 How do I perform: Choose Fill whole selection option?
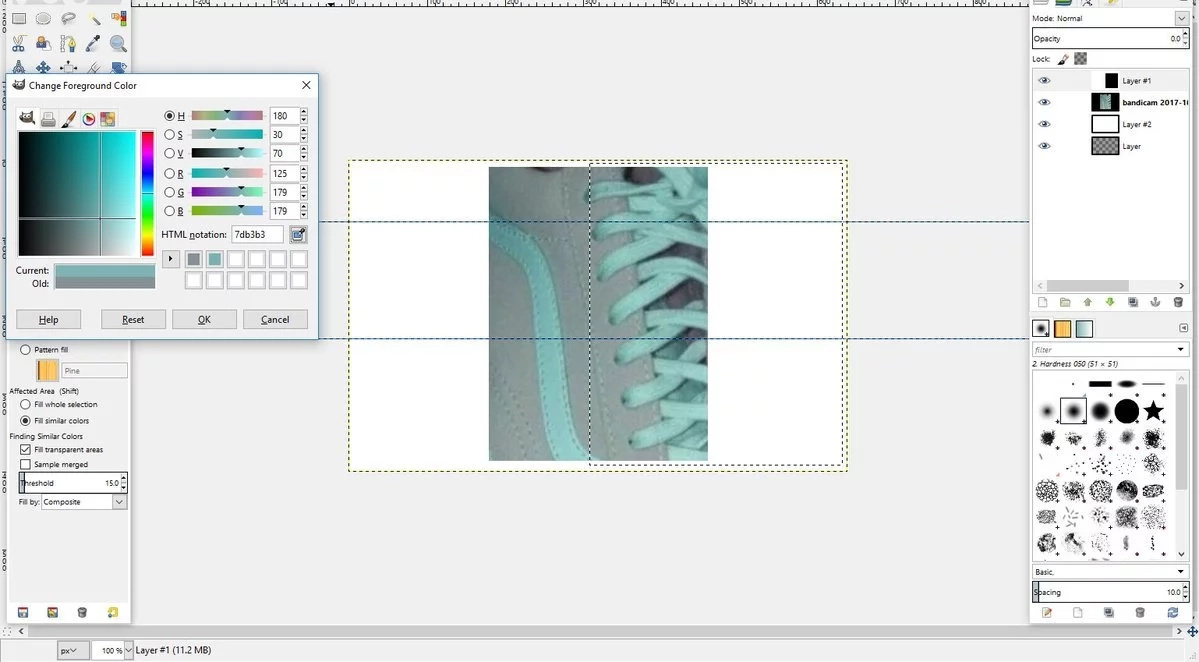point(25,404)
